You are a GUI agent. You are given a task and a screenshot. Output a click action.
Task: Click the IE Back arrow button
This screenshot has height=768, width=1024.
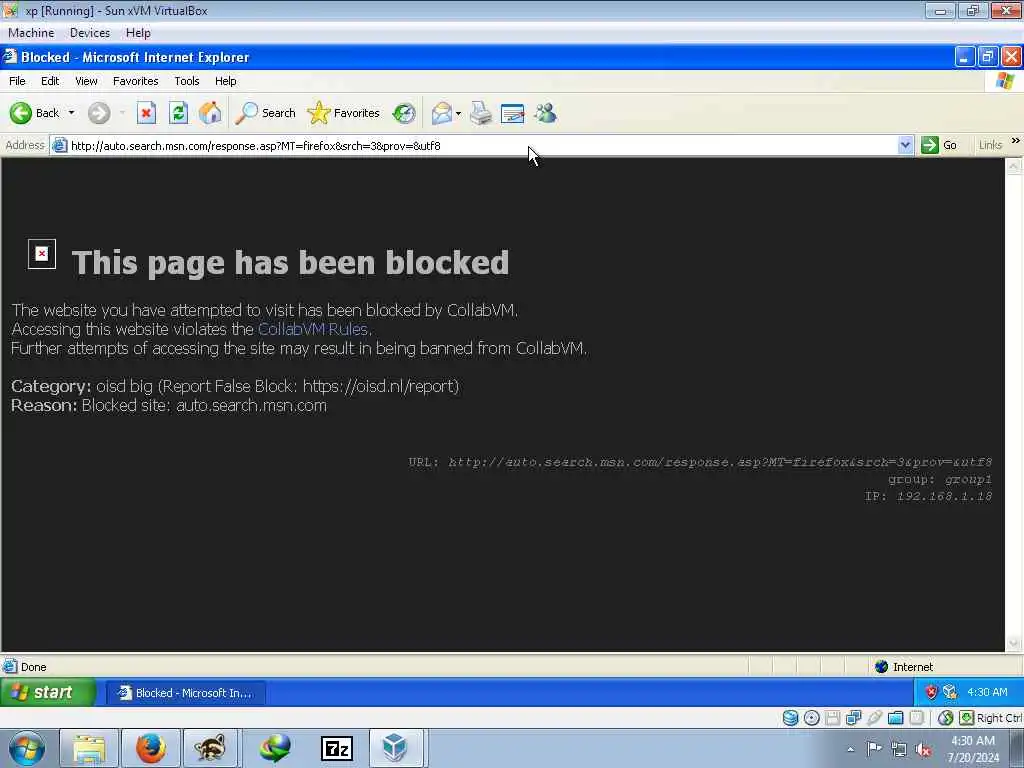tap(21, 113)
